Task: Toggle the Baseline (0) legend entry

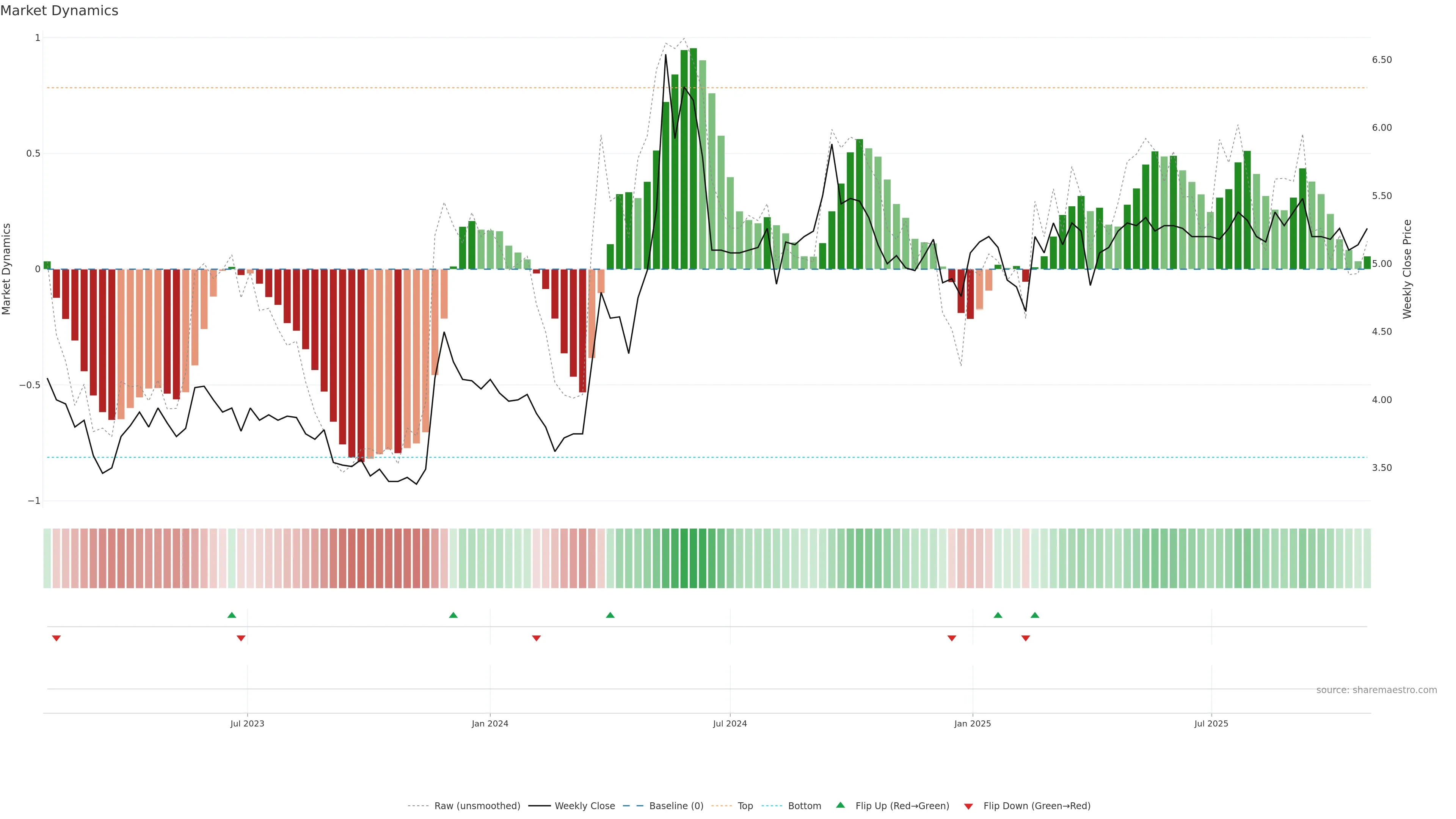Action: [676, 806]
